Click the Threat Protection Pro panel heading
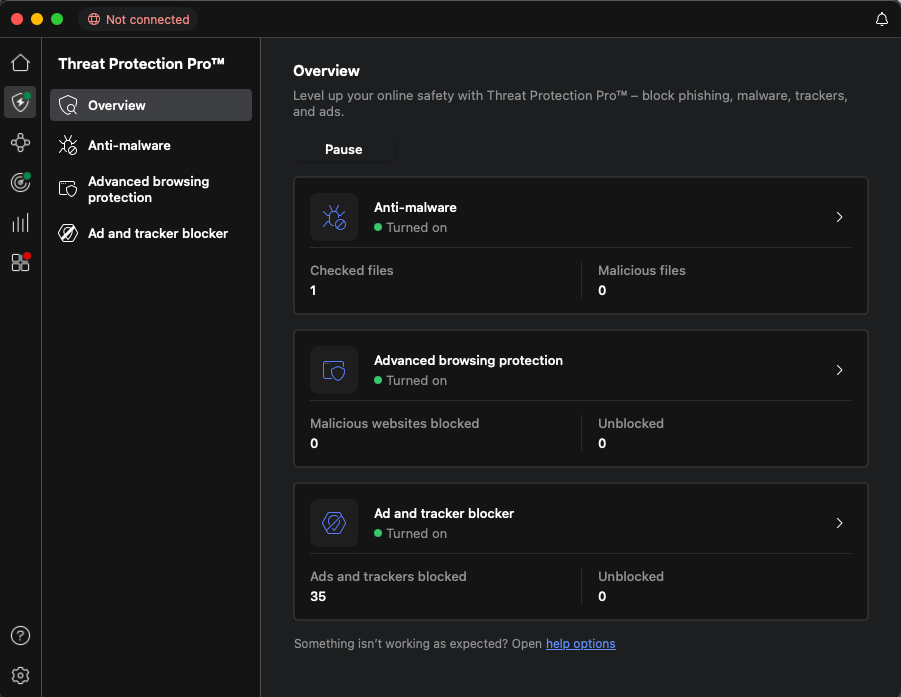The height and width of the screenshot is (697, 901). [x=141, y=64]
